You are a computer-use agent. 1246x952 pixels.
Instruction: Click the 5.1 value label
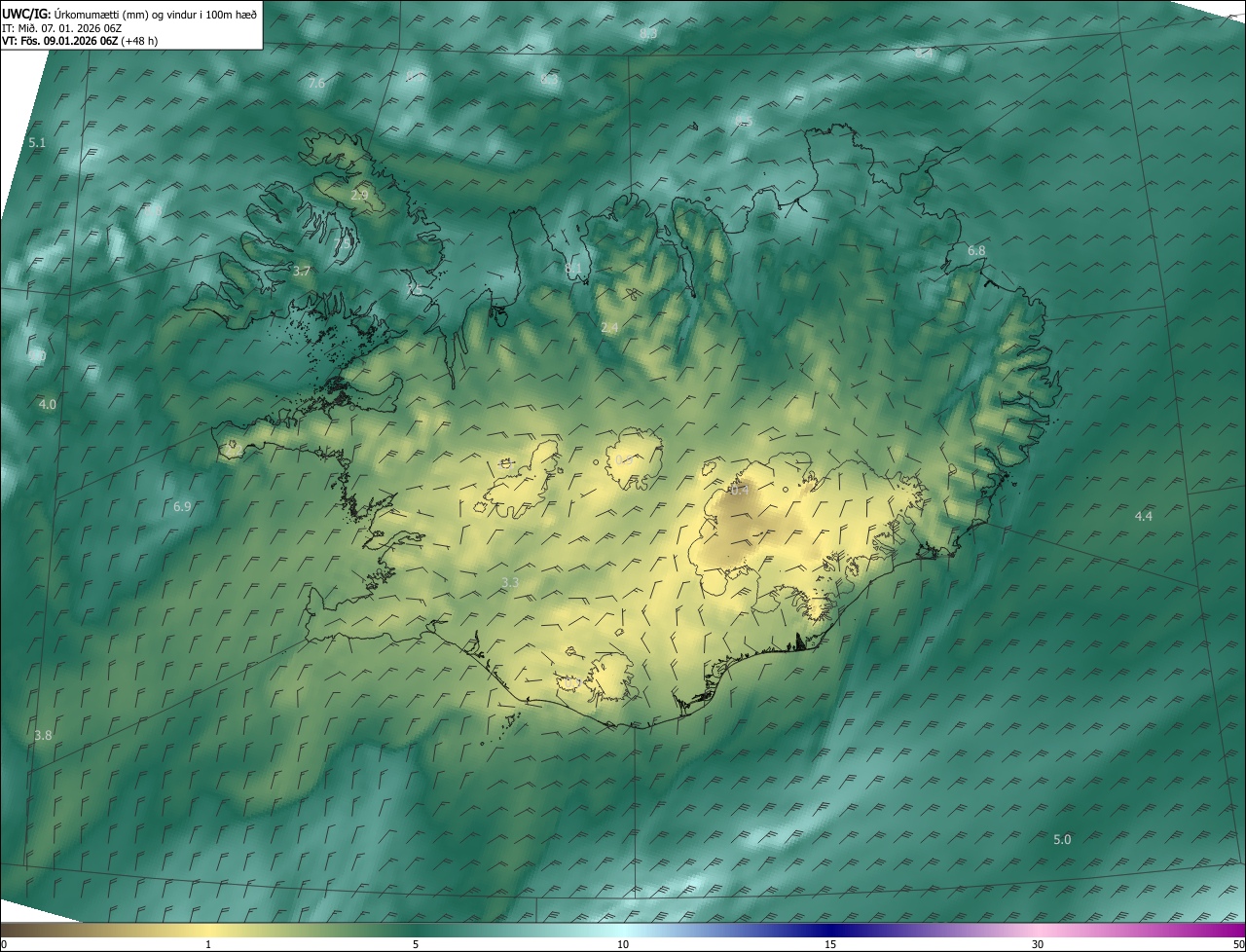37,143
